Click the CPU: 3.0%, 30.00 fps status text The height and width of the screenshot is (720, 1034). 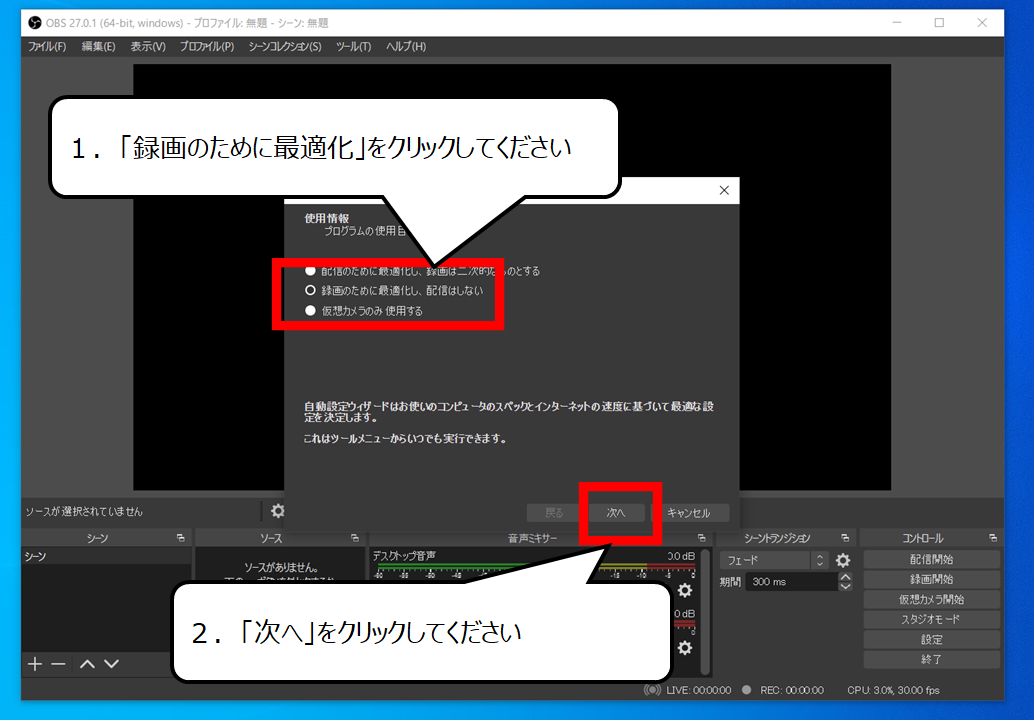894,690
